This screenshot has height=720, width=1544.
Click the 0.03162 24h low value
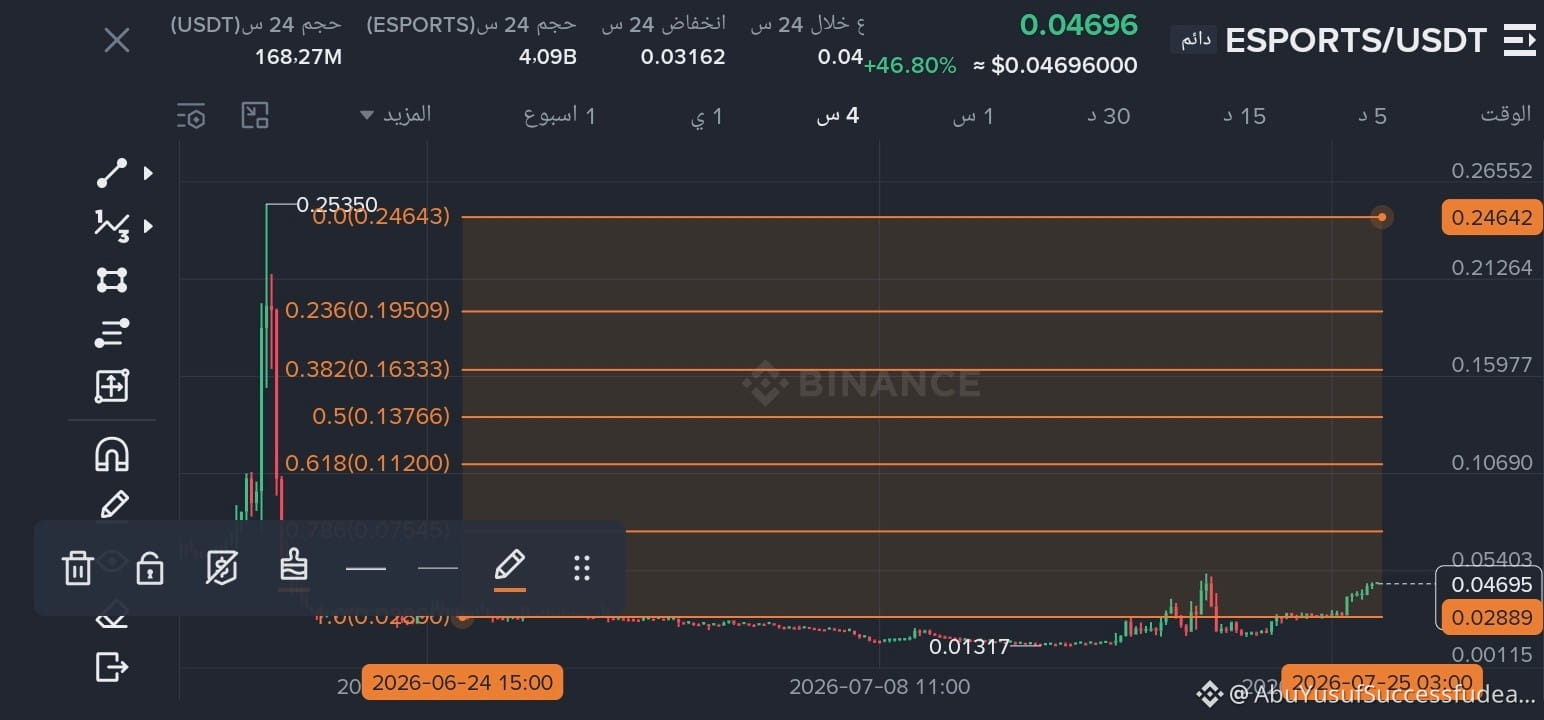coord(683,56)
